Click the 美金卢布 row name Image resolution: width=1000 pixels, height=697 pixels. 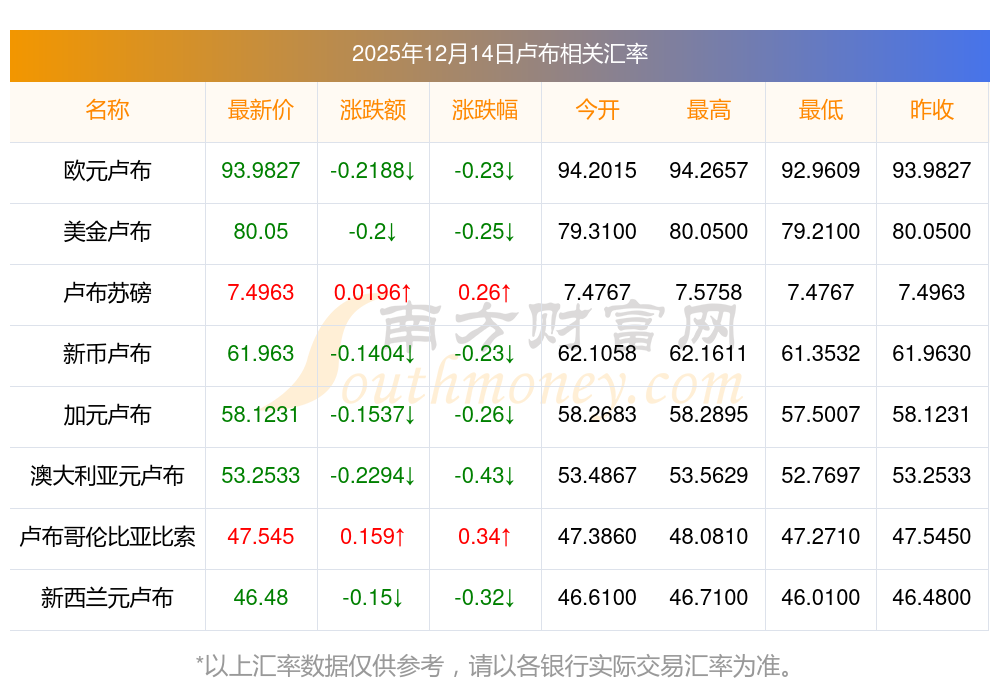tap(107, 231)
